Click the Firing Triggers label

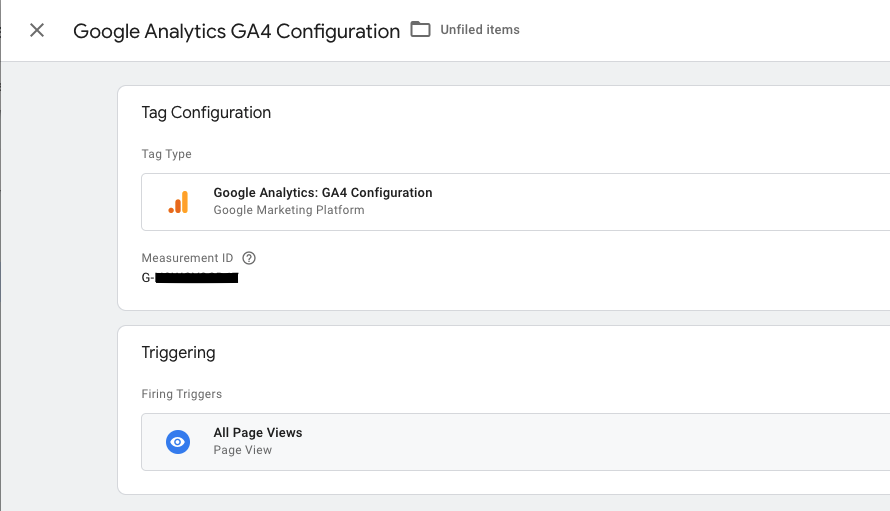(x=182, y=394)
